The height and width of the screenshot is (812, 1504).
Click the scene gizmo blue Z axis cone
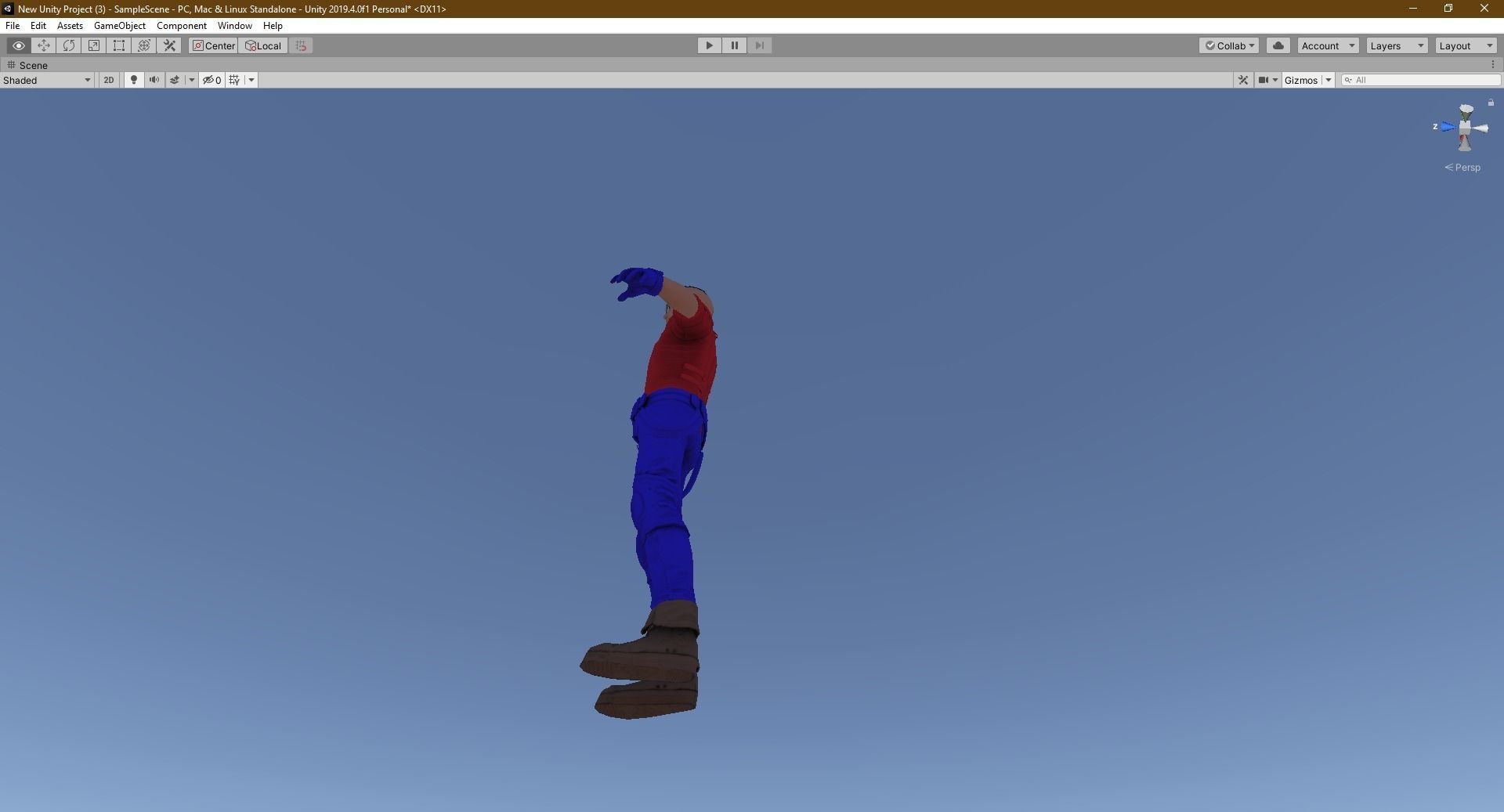(1447, 127)
